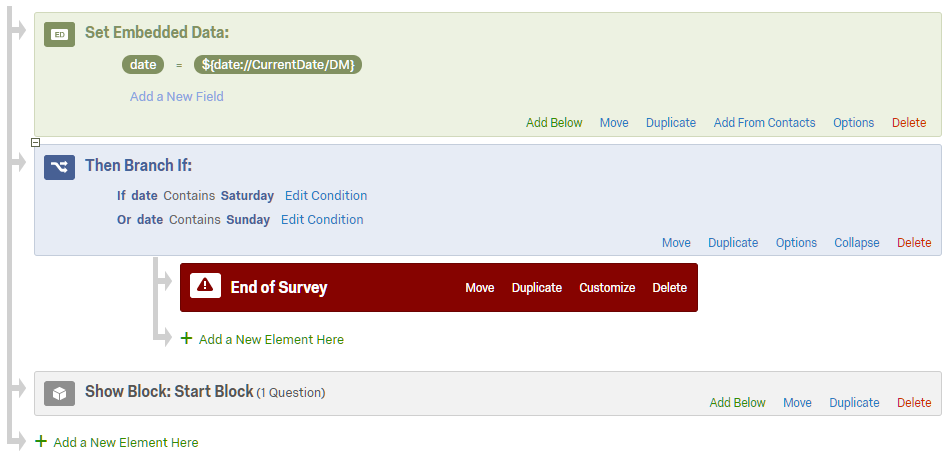Viewport: 951px width, 463px height.
Task: Click the green plus icon under End of Survey
Action: 187,339
